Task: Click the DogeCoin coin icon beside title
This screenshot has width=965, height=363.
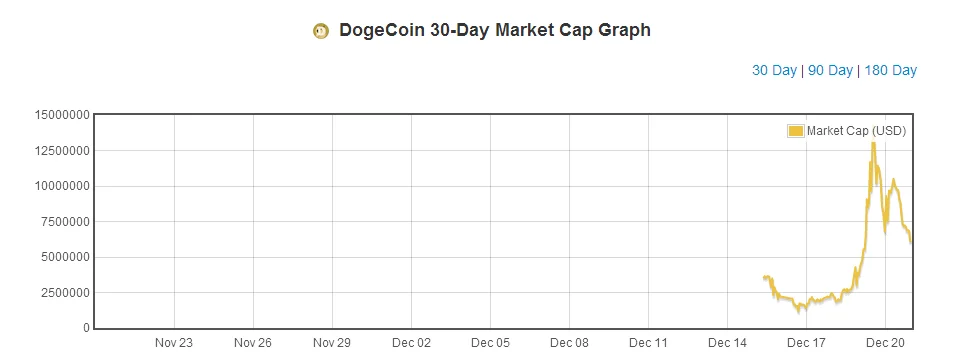Action: (x=321, y=31)
